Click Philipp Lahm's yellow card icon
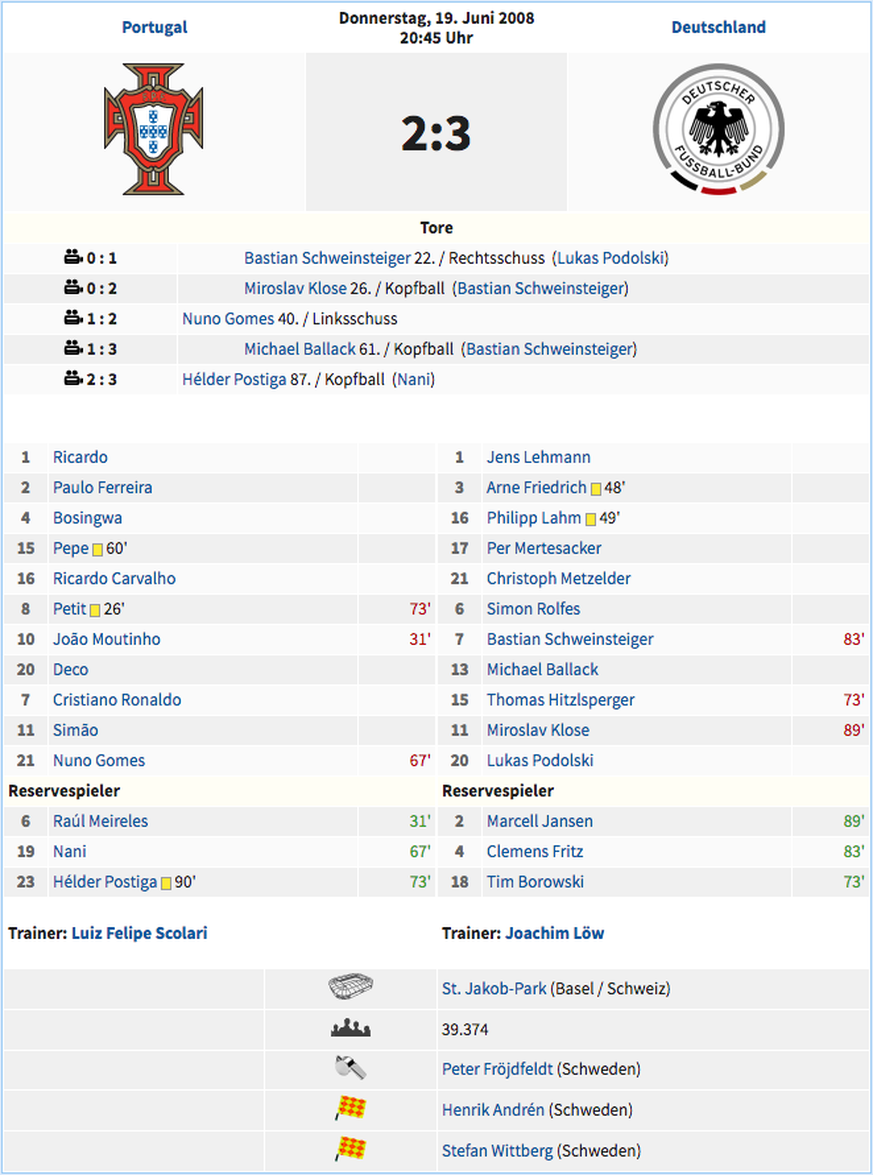 point(590,519)
